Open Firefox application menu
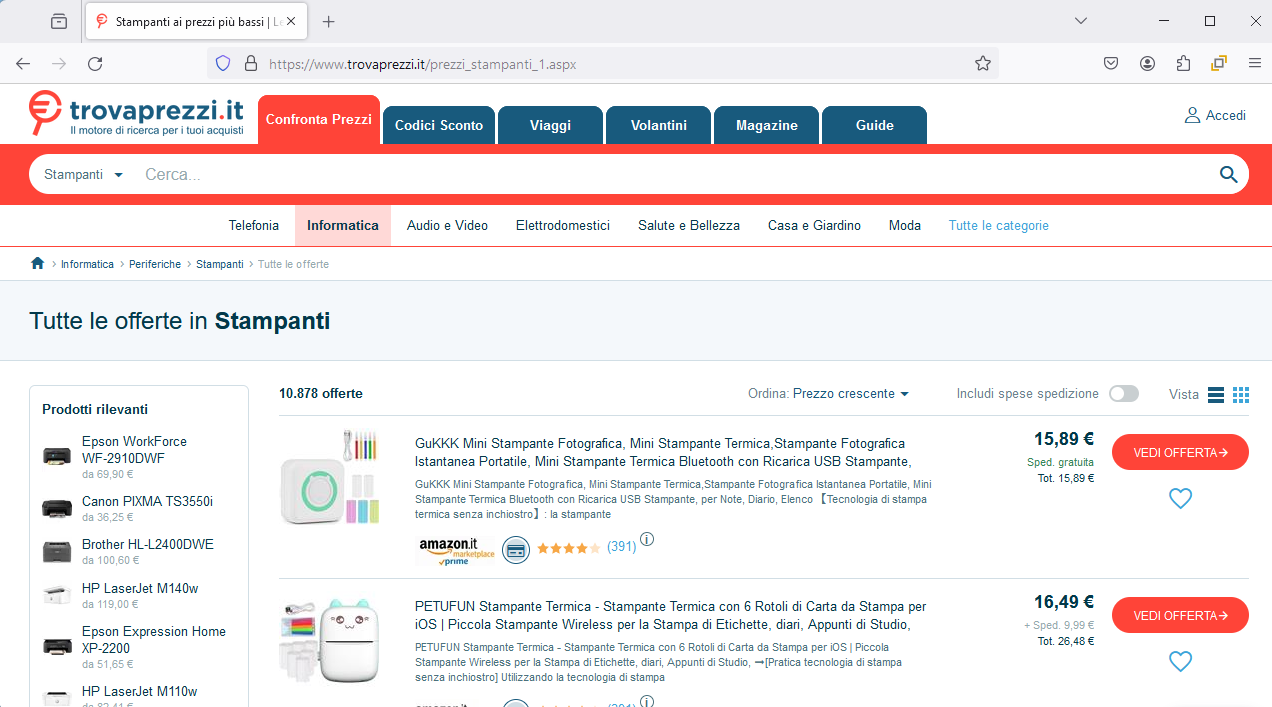The height and width of the screenshot is (707, 1272). tap(1254, 63)
